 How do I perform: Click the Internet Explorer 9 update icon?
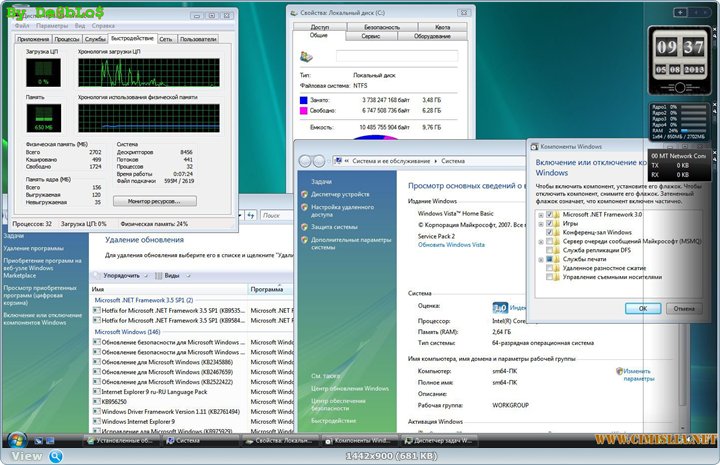tap(96, 422)
